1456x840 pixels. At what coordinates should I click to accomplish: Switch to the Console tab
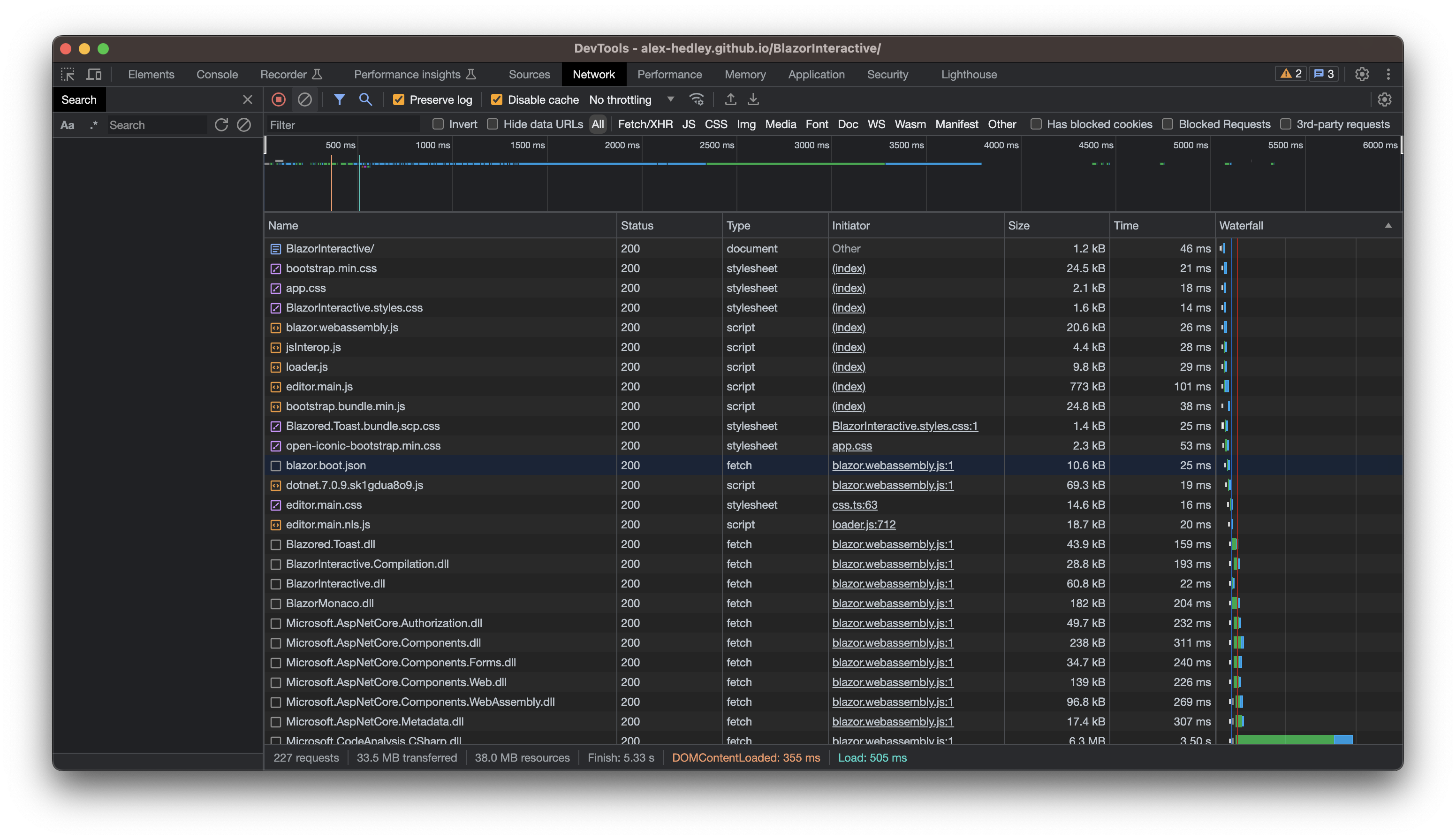[x=217, y=75]
